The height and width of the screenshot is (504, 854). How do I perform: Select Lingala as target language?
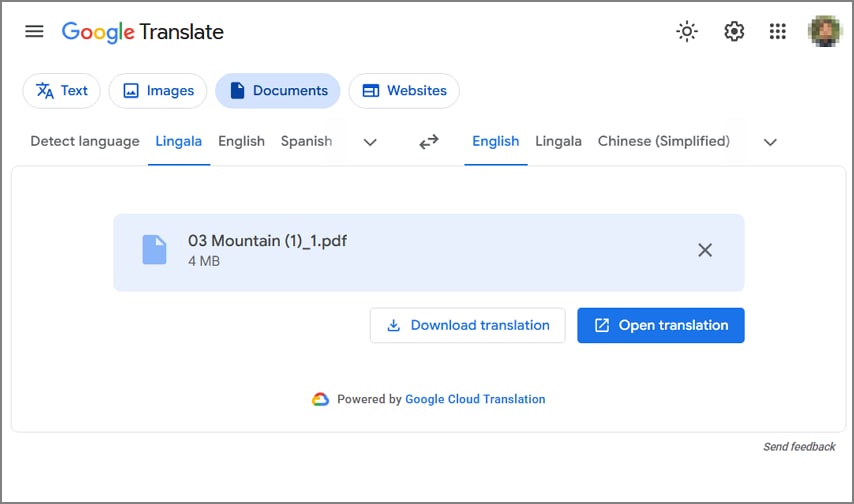pyautogui.click(x=558, y=142)
